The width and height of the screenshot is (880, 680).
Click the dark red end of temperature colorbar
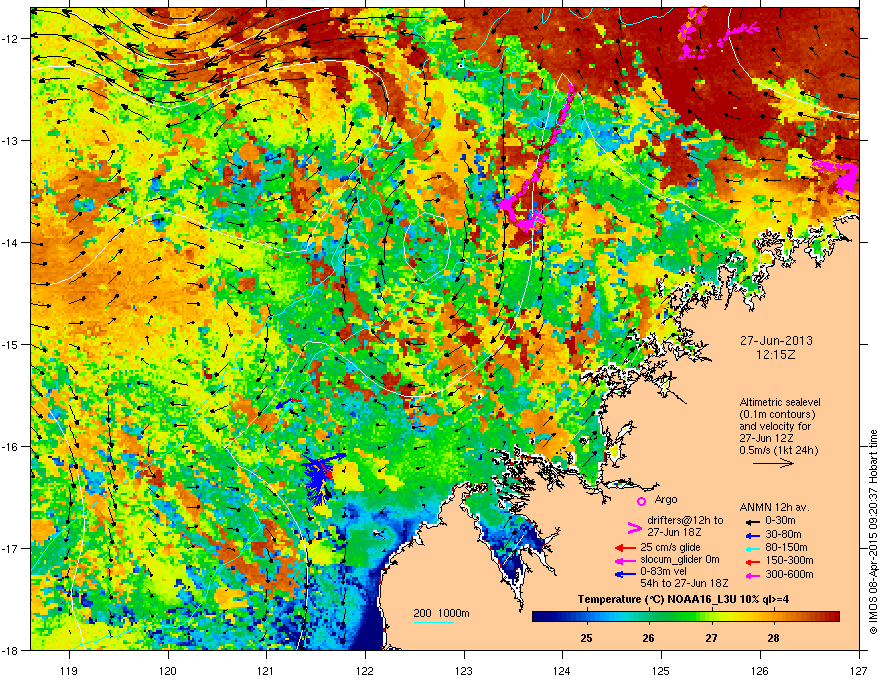pos(832,617)
